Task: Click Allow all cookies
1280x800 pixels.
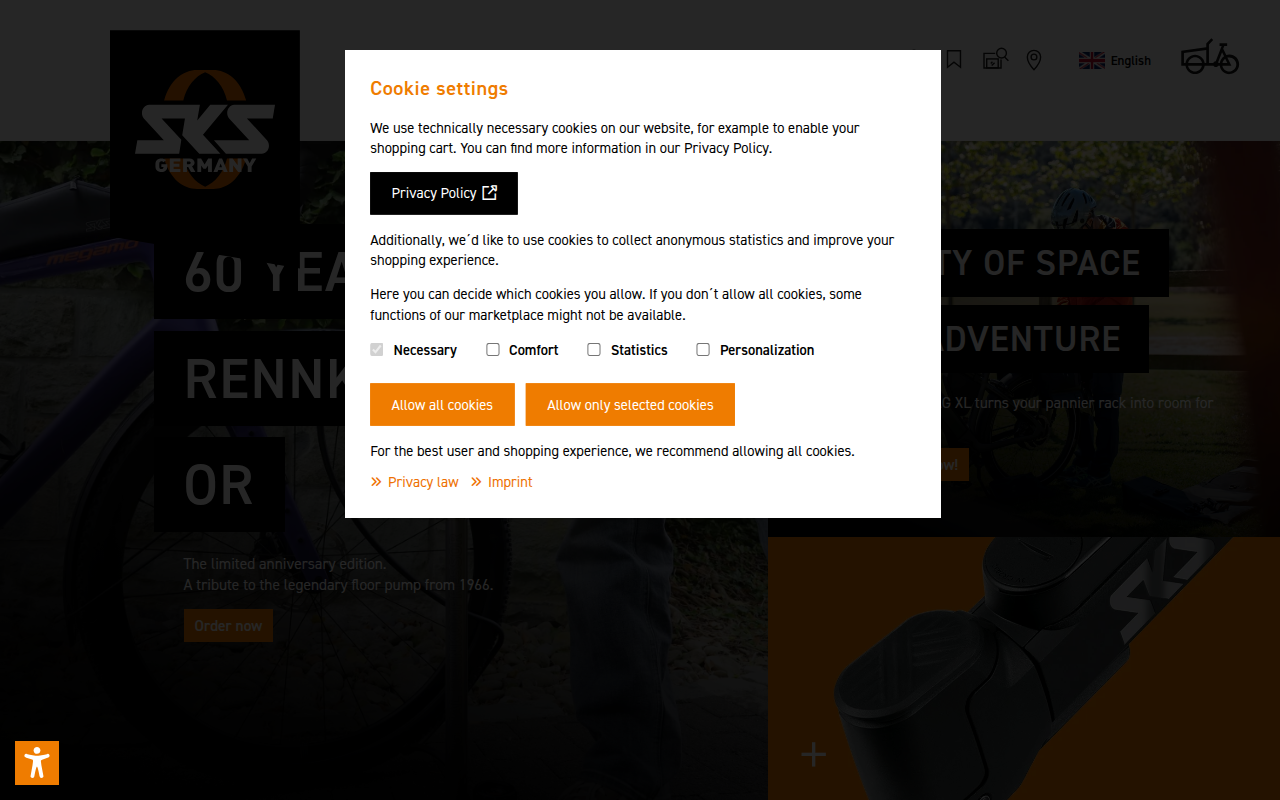Action: click(x=442, y=405)
